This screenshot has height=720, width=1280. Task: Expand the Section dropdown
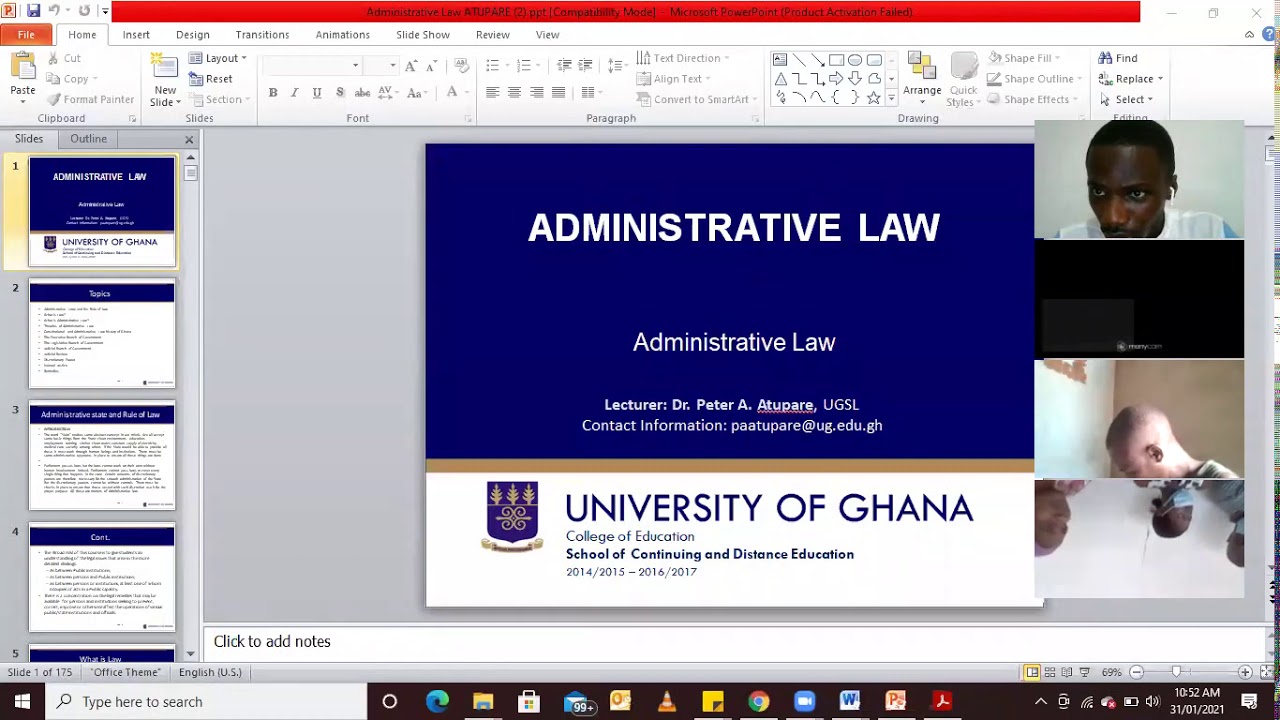pyautogui.click(x=219, y=99)
